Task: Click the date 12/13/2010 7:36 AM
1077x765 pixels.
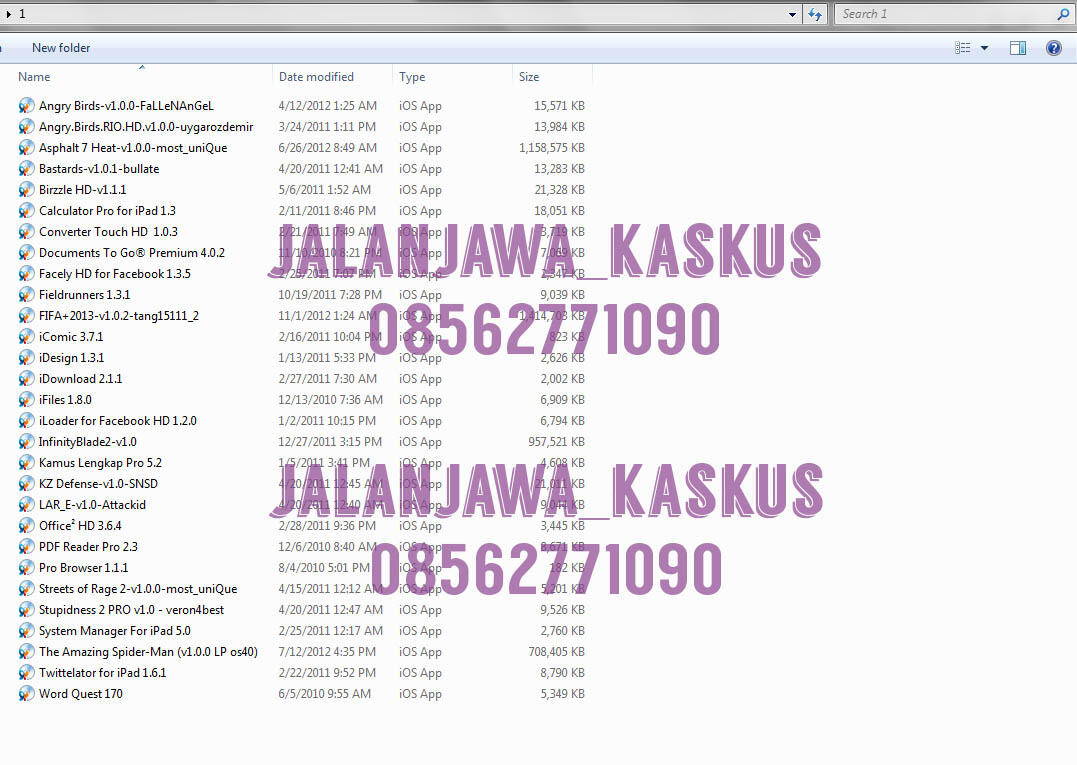Action: [x=330, y=400]
